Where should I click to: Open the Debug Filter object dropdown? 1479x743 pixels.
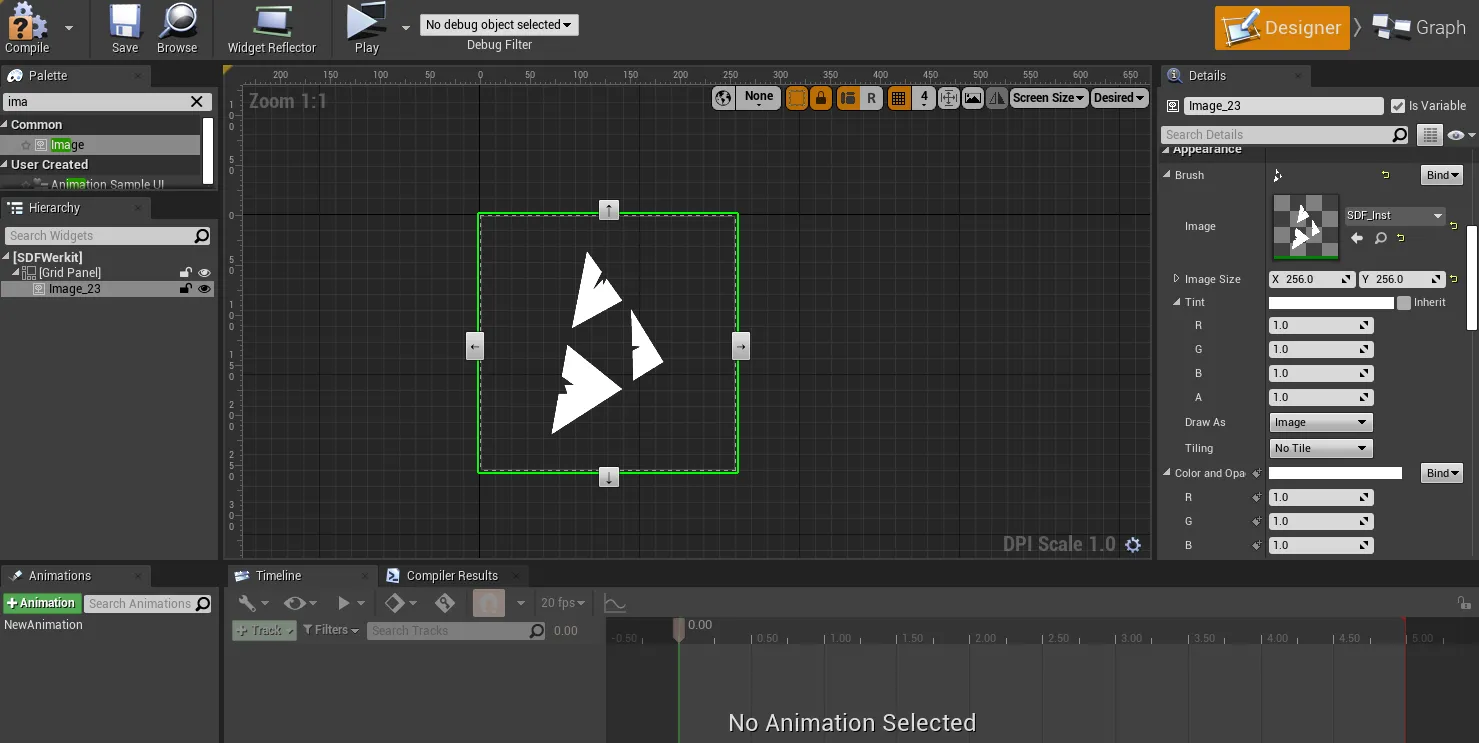pyautogui.click(x=499, y=25)
